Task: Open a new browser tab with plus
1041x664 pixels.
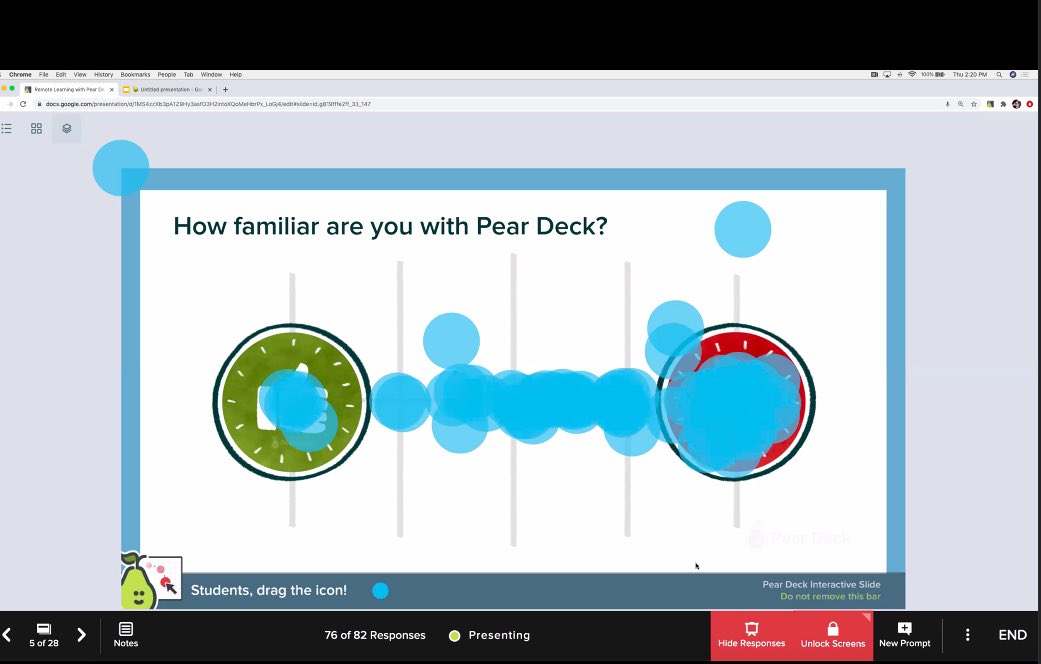Action: (x=226, y=89)
